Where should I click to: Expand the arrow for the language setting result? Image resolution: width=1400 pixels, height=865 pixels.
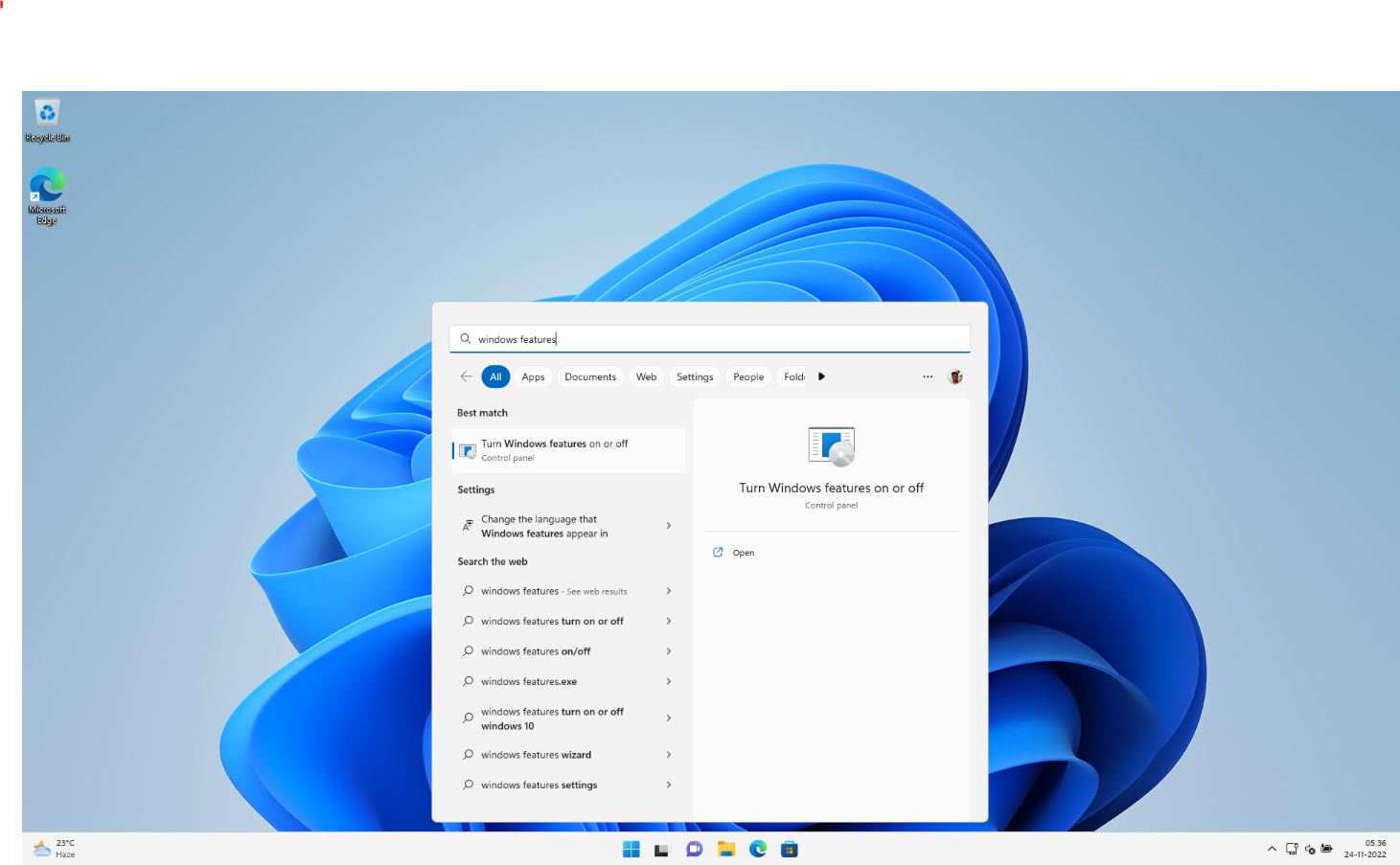tap(669, 526)
